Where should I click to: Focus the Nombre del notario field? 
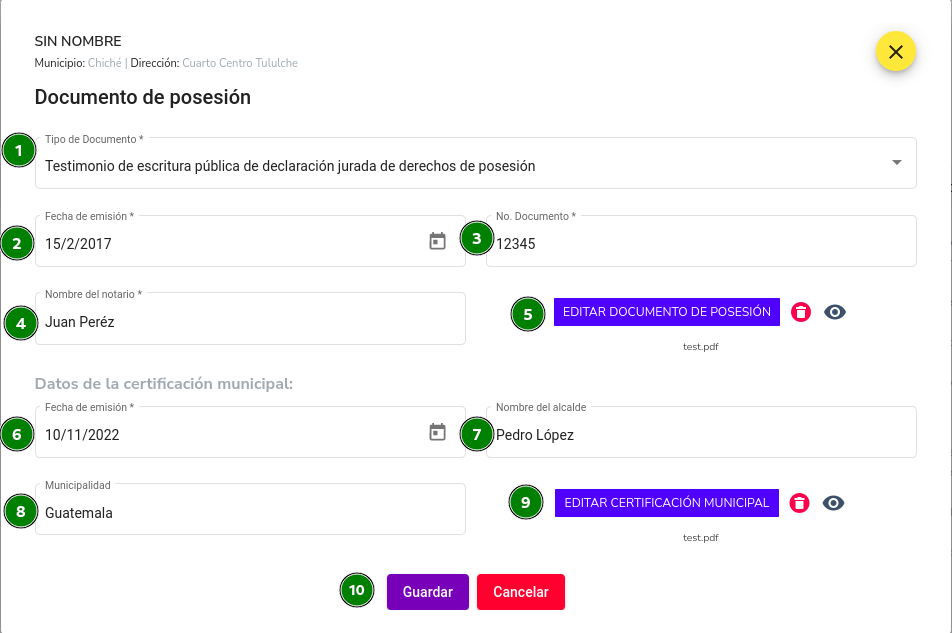[250, 319]
